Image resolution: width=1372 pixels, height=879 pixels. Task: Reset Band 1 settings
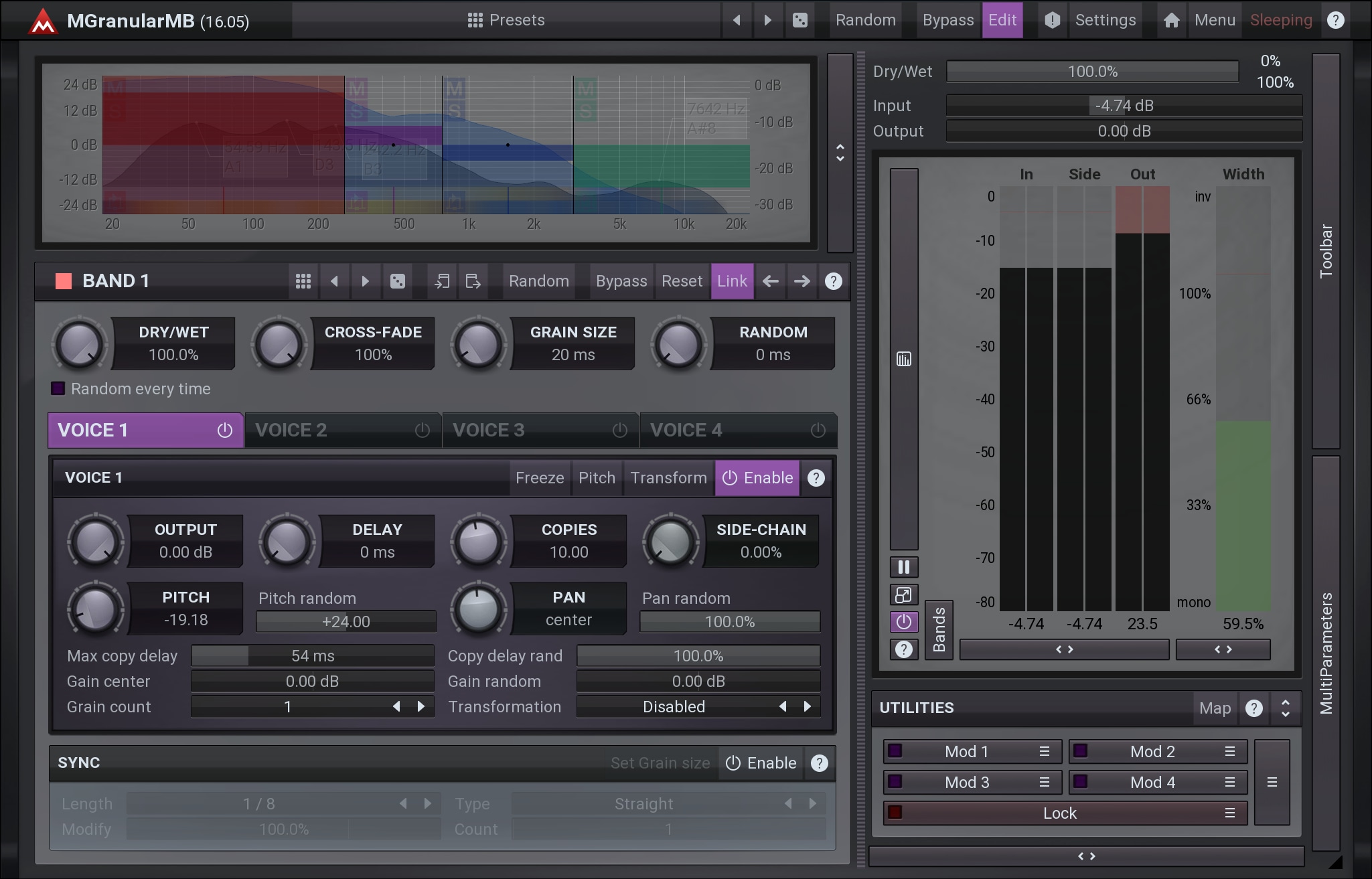pyautogui.click(x=682, y=281)
